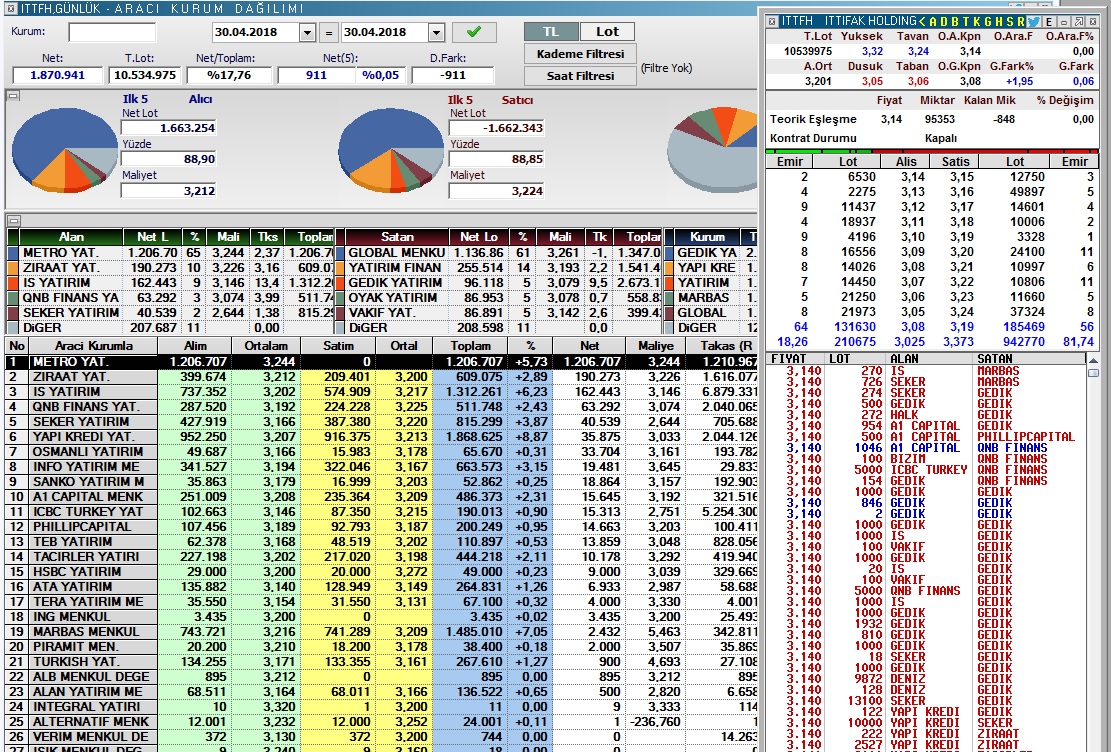Click the Ilk 5 Satici pie chart
1111x752 pixels.
point(391,150)
